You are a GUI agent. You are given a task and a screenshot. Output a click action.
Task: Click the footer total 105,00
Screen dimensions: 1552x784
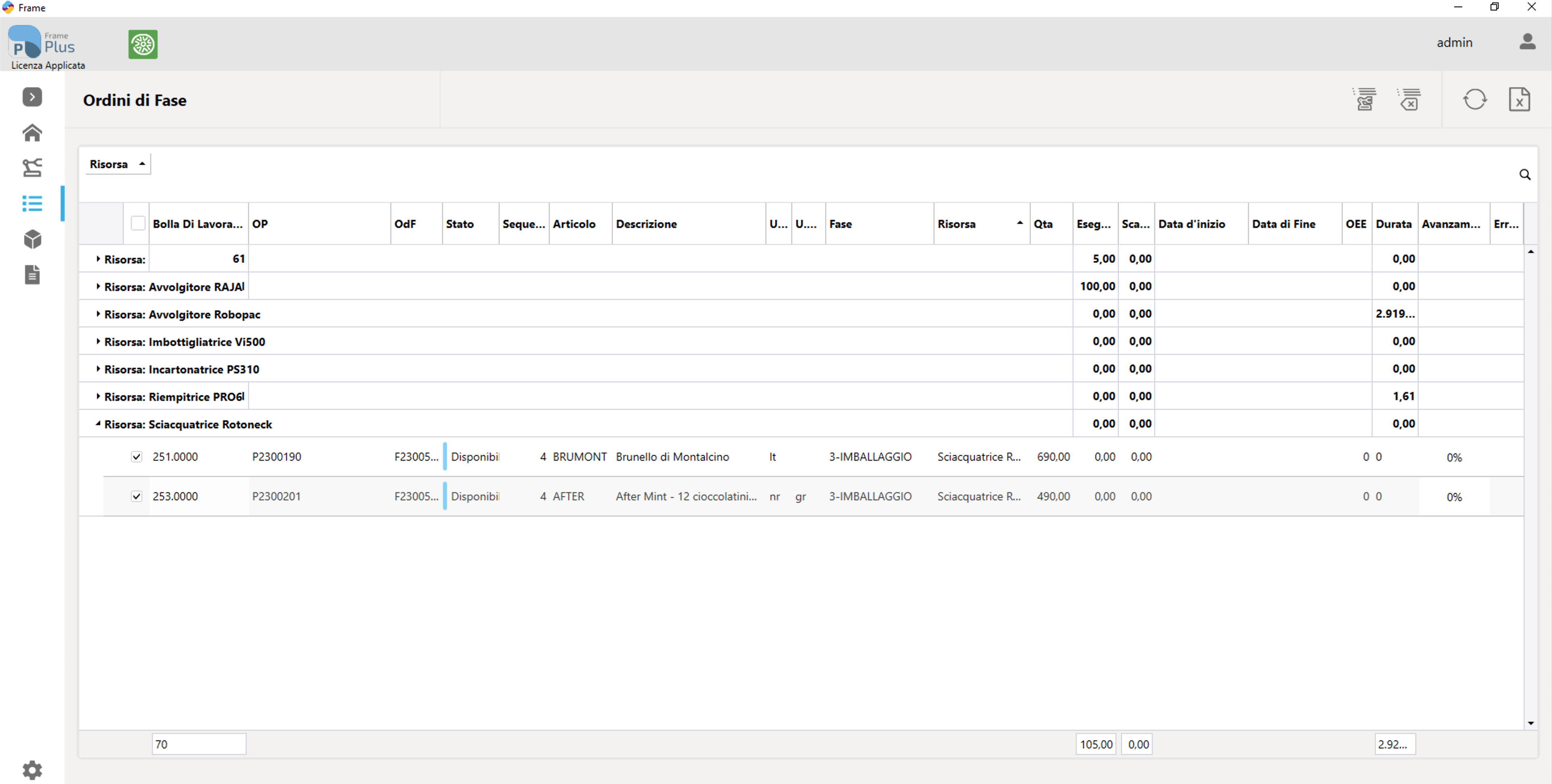(1096, 744)
